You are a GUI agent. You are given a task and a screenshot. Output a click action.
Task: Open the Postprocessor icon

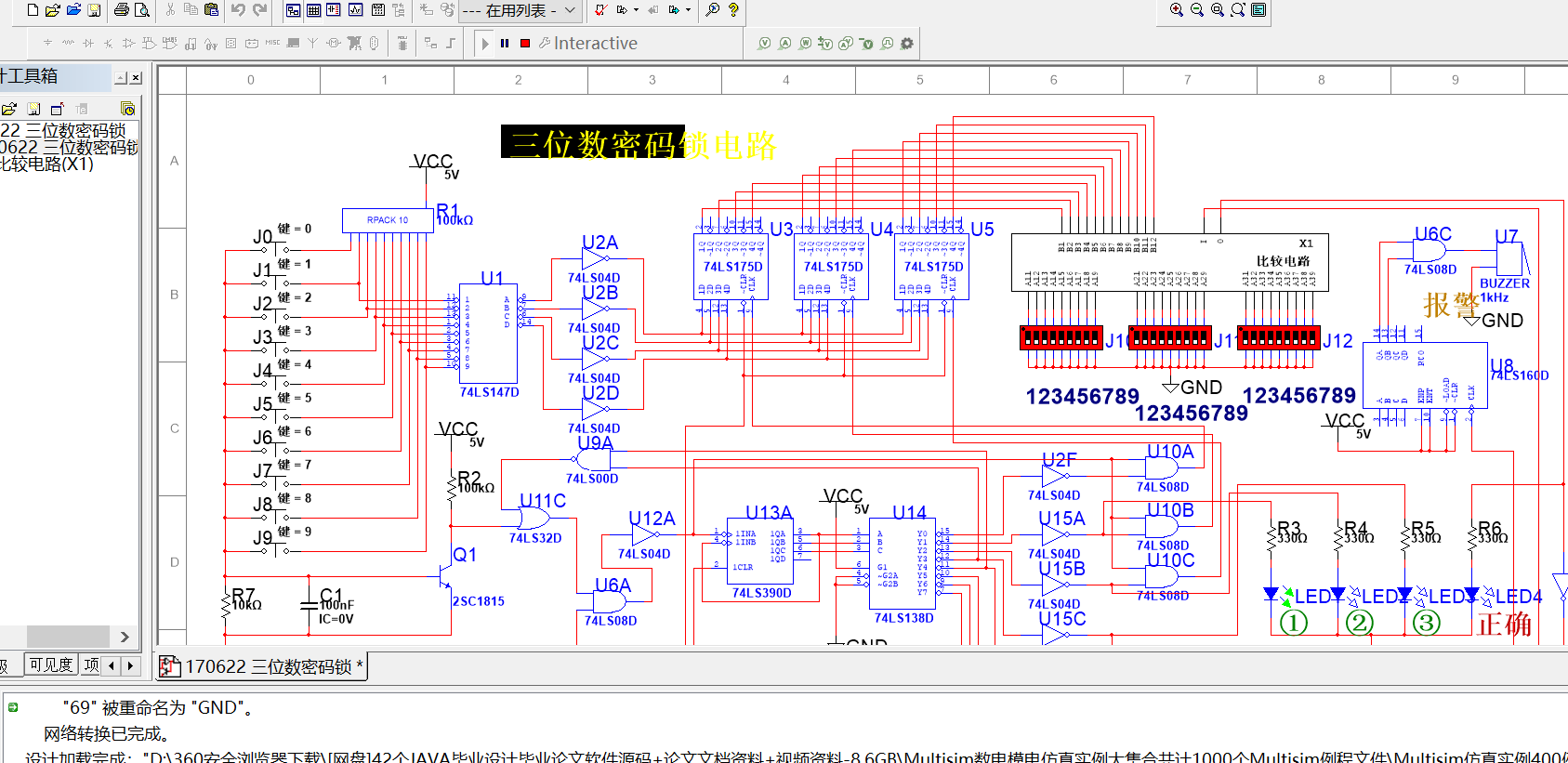[378, 10]
